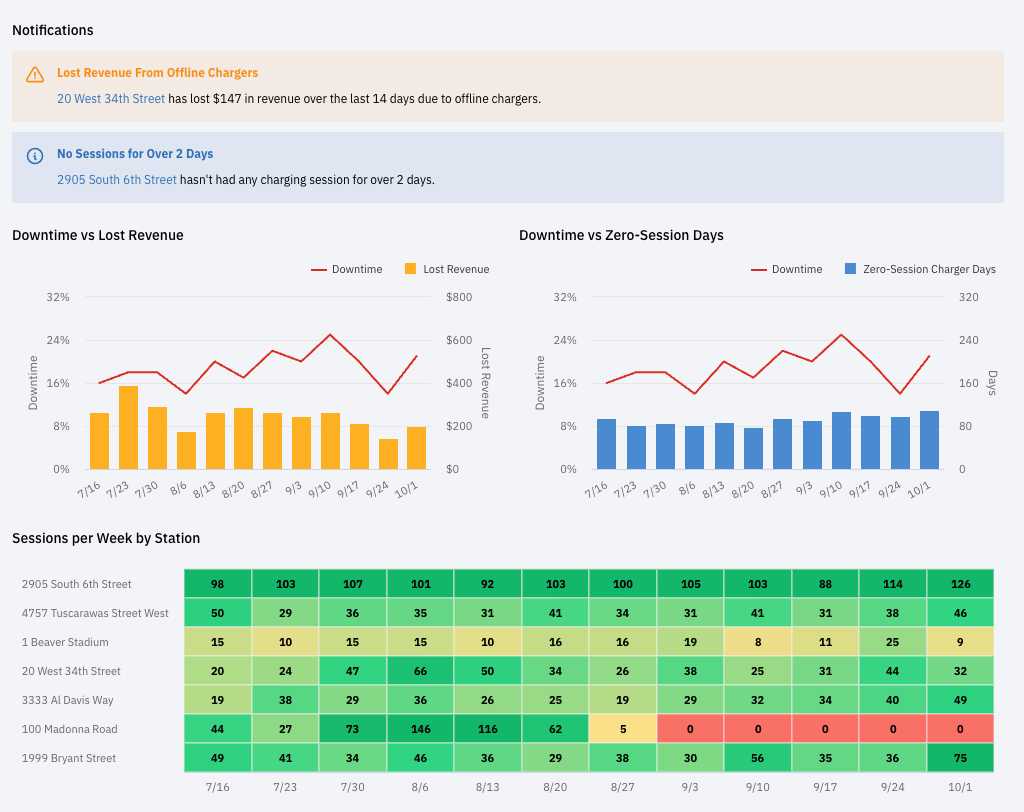Open the 20 West 34th Street link
Screen dimensions: 1024x812
111,99
